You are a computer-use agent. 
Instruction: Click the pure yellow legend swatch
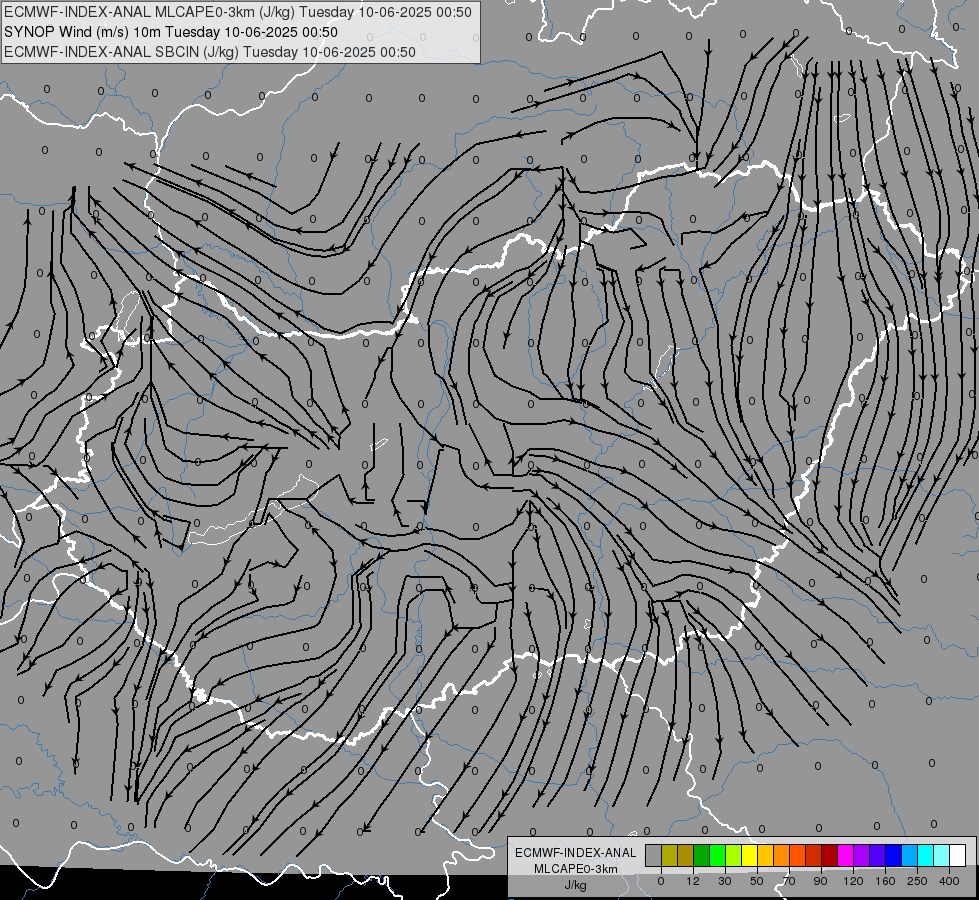click(750, 856)
